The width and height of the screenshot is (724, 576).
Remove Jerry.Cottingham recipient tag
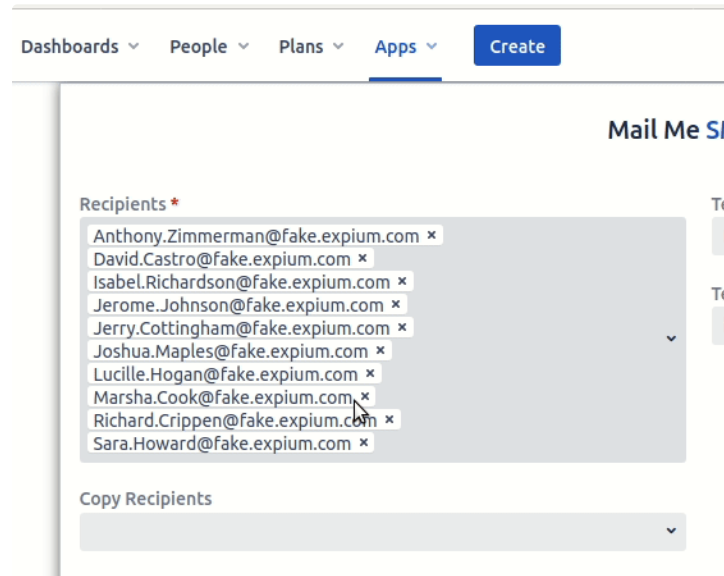click(x=402, y=327)
